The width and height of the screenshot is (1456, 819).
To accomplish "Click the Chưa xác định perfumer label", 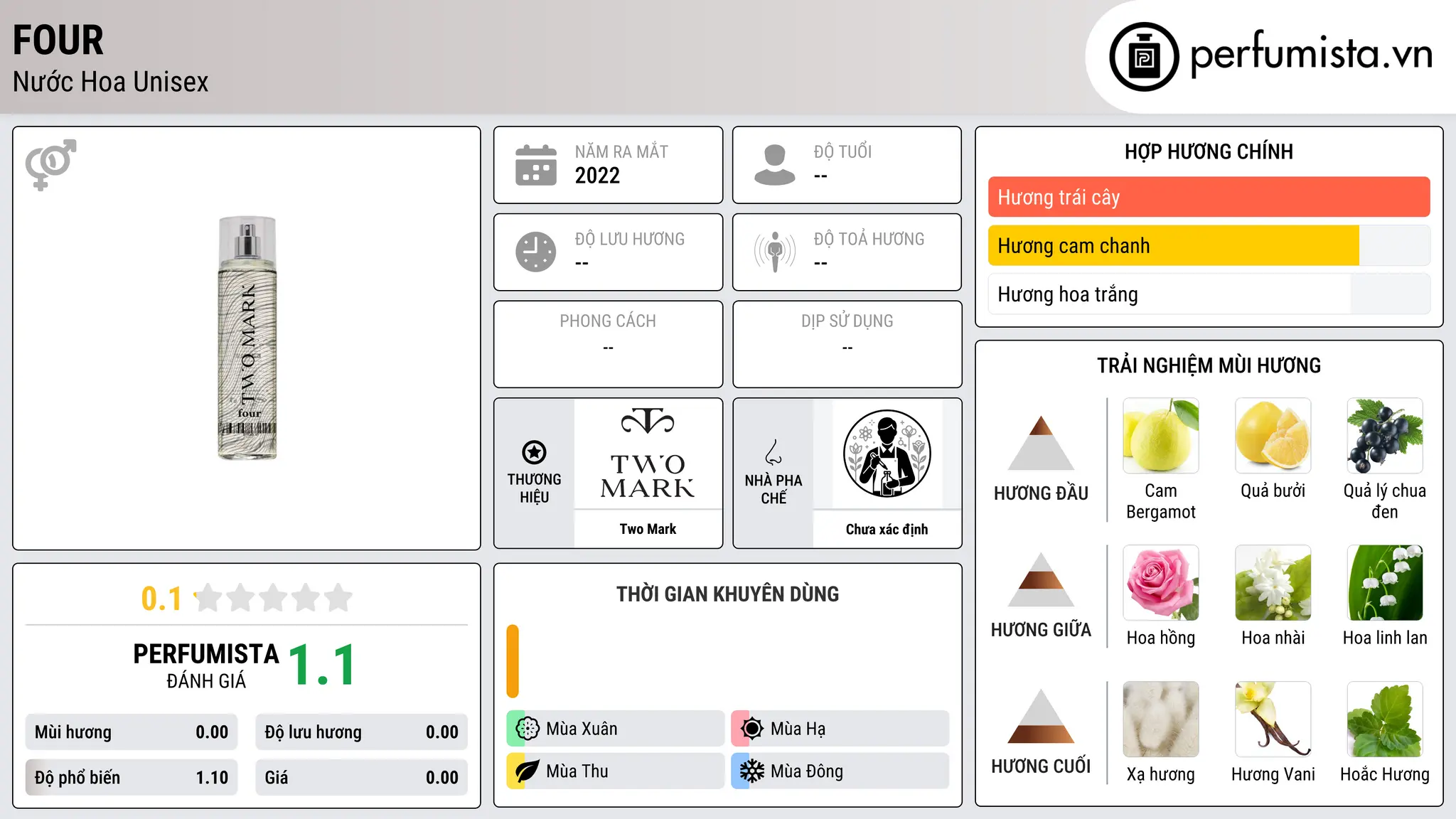I will tap(887, 529).
